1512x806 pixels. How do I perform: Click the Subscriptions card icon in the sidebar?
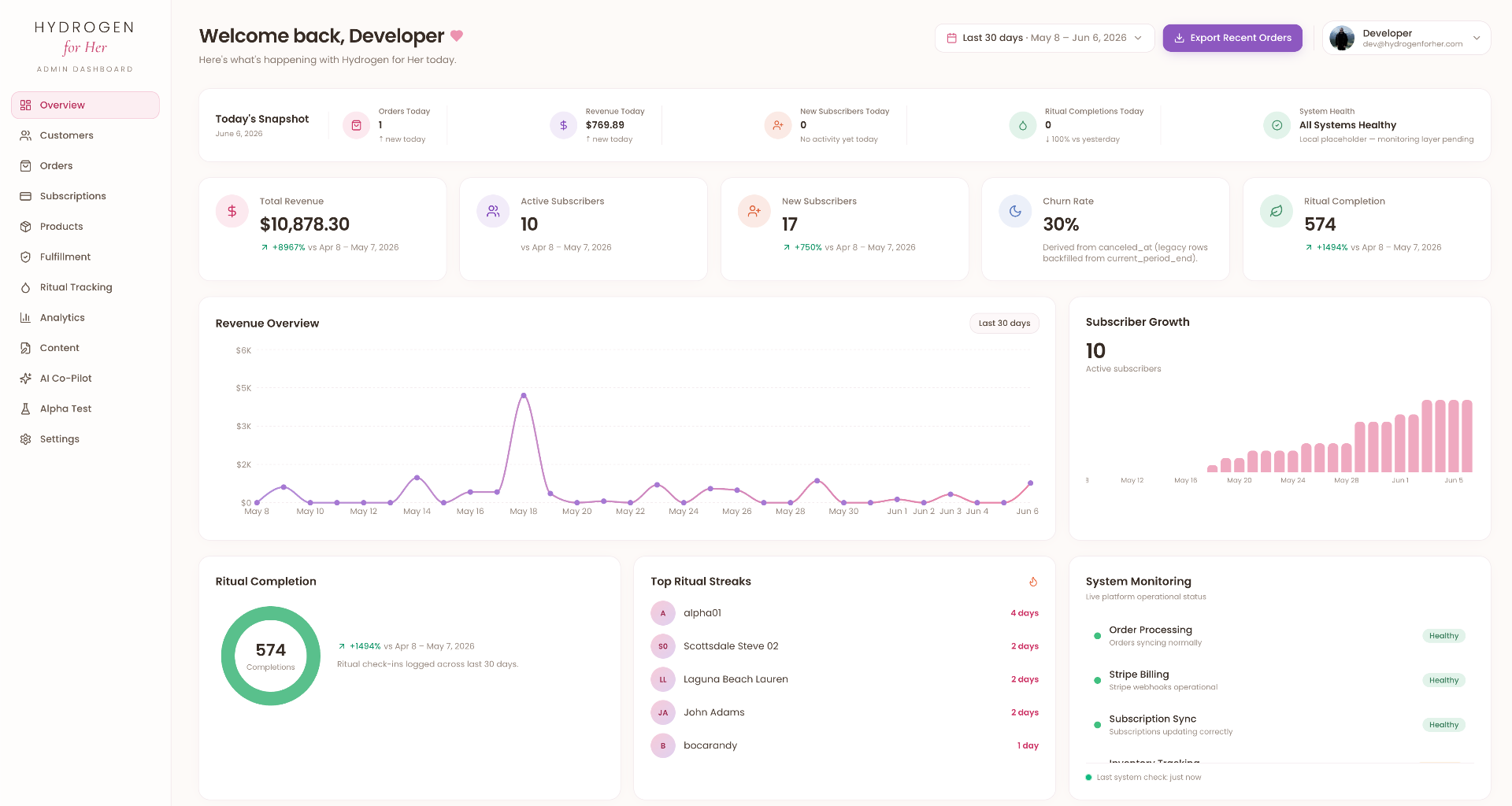[25, 196]
